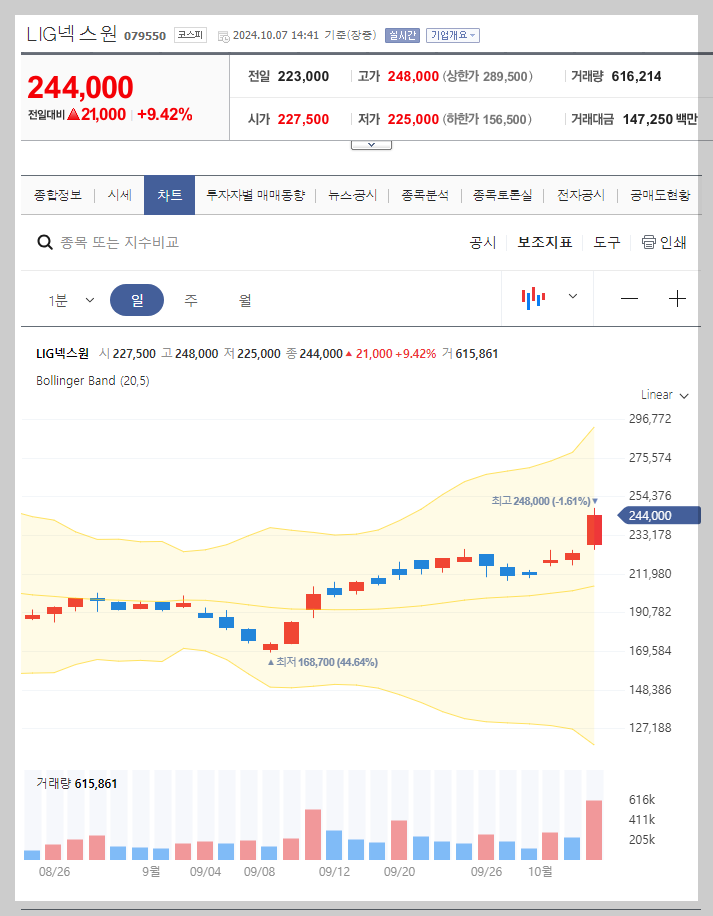Image resolution: width=713 pixels, height=916 pixels.
Task: Open the 보조지표 indicator settings
Action: pos(545,241)
